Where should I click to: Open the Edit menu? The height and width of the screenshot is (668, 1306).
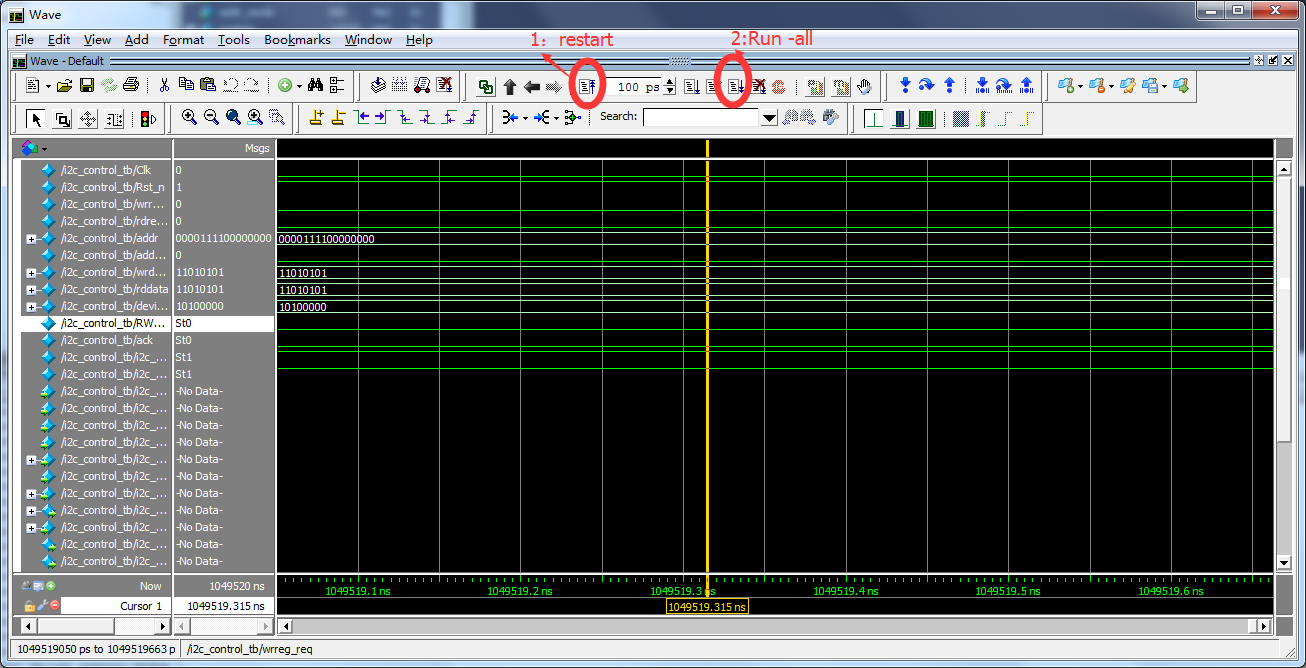point(59,39)
